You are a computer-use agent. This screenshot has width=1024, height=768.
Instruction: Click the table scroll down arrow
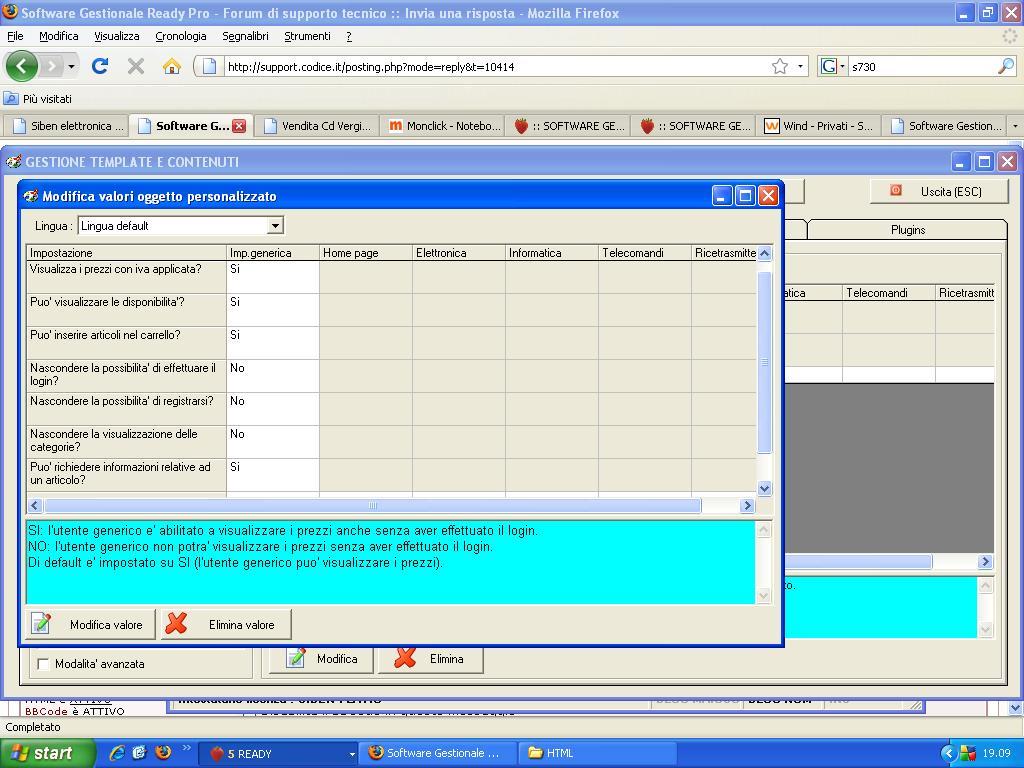pyautogui.click(x=765, y=488)
